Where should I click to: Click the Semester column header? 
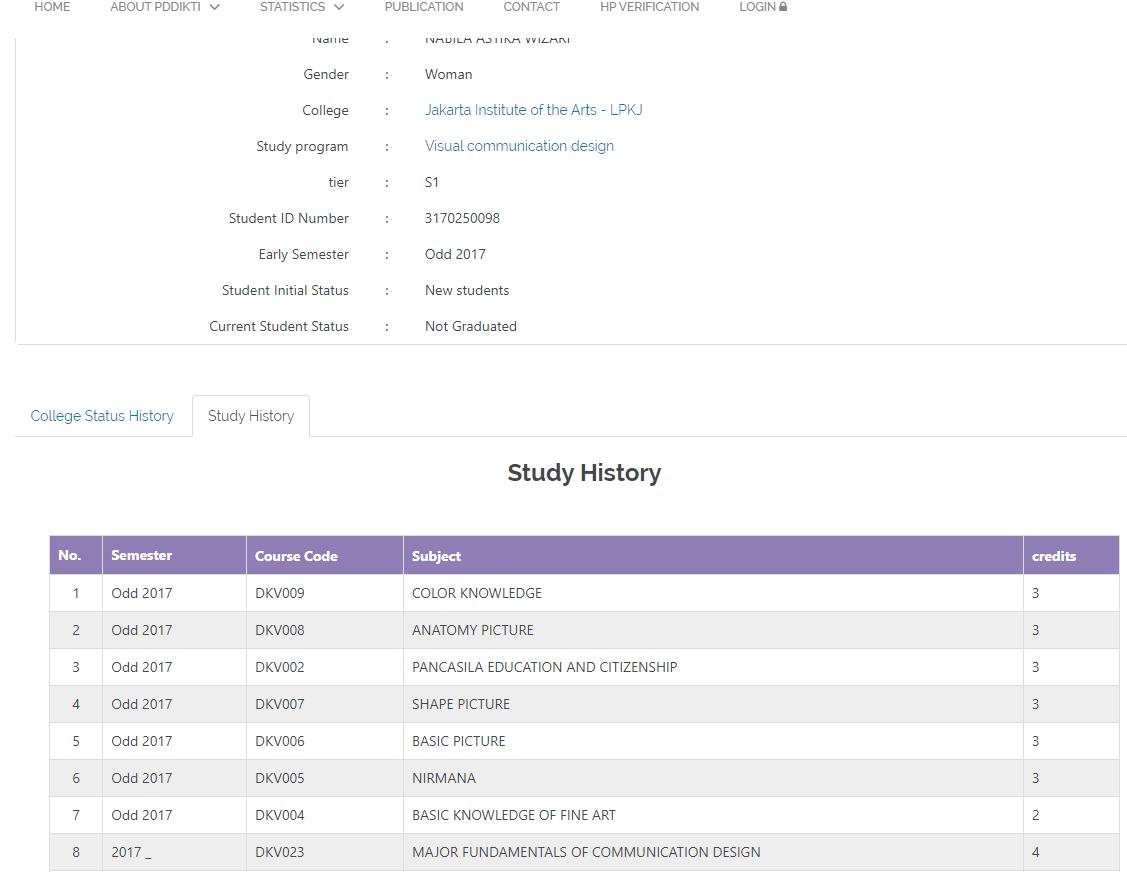175,555
